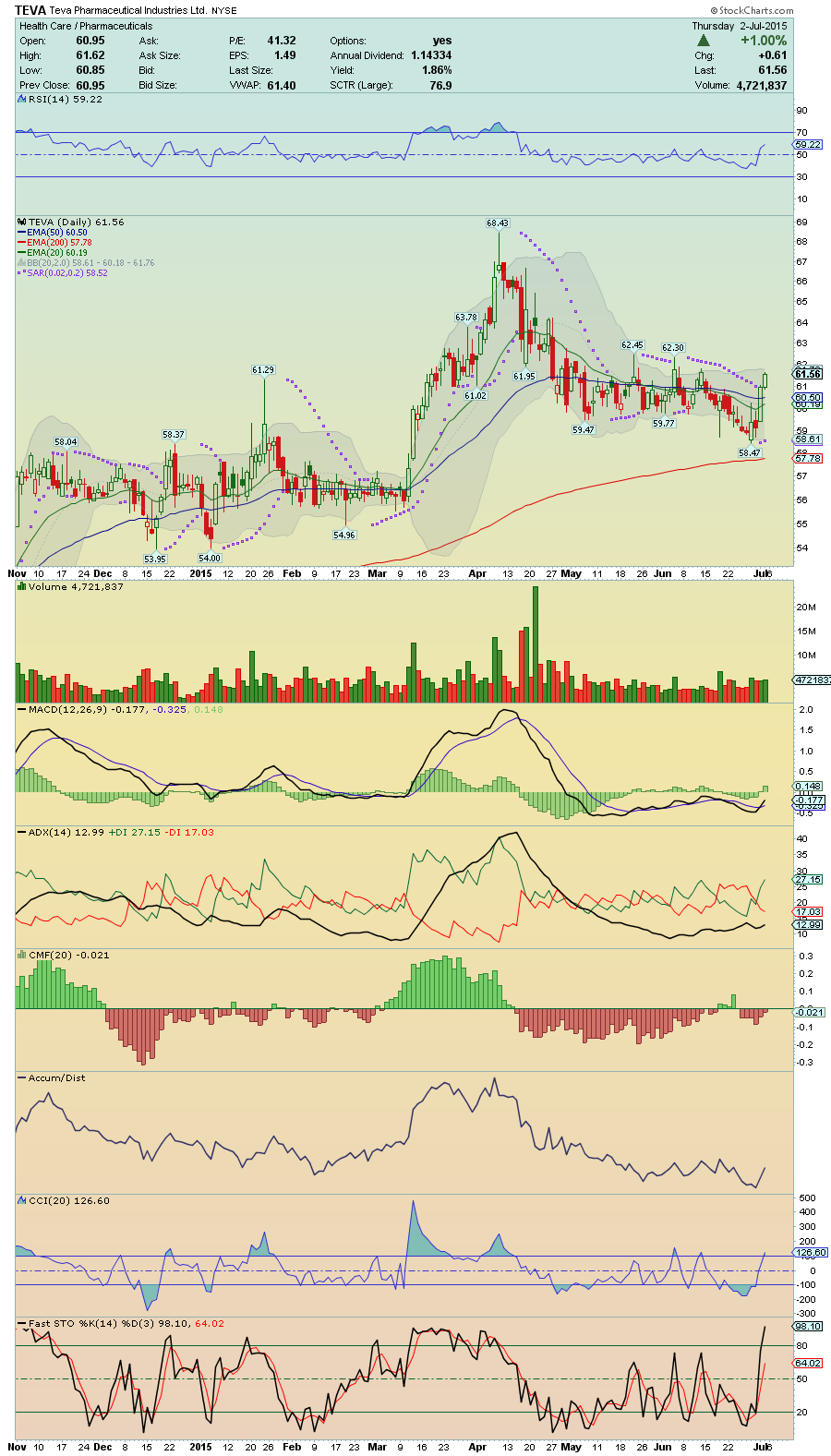Click the Open price value in header
The image size is (831, 1456).
tap(90, 41)
